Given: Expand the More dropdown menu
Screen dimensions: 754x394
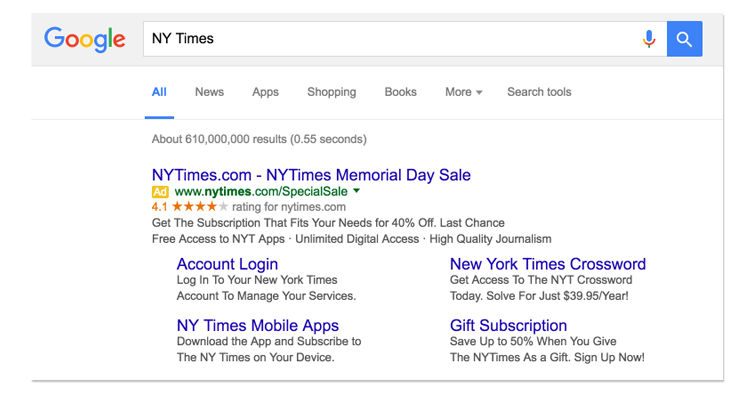Looking at the screenshot, I should point(464,92).
